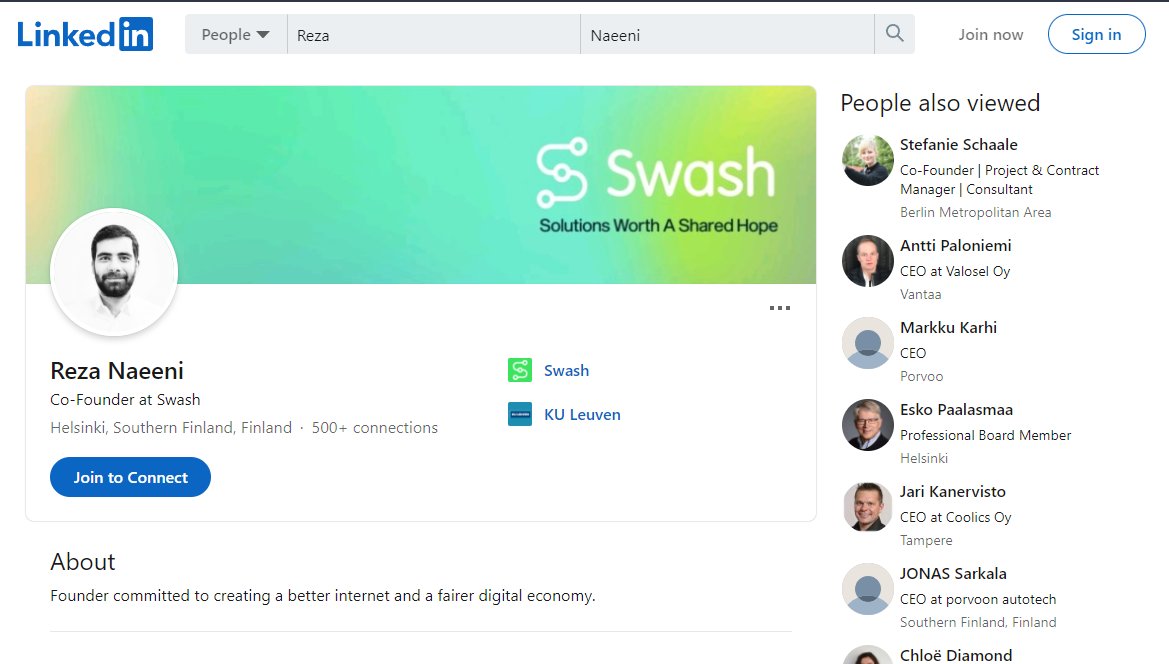Open the Swash company link
This screenshot has height=664, width=1169.
click(x=567, y=370)
